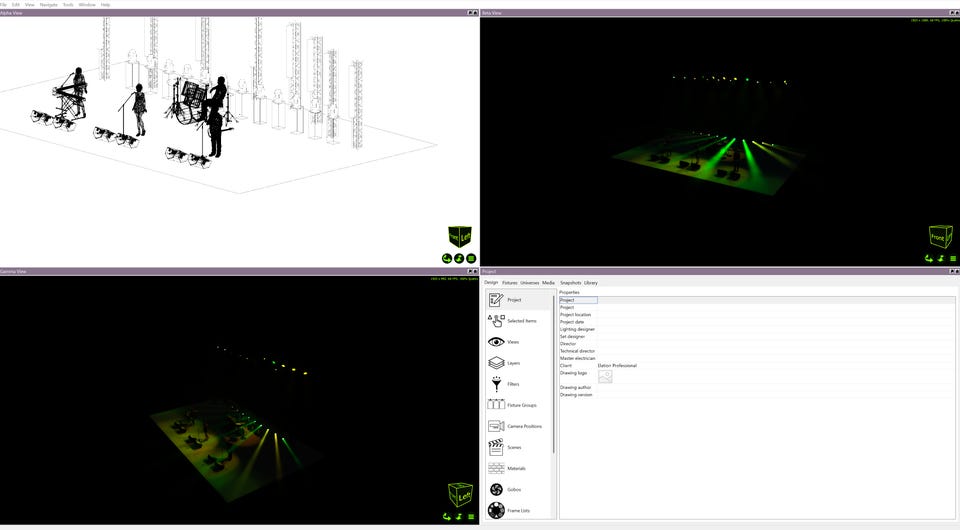Viewport: 960px width, 530px height.
Task: Open the Help menu
Action: (x=105, y=4)
